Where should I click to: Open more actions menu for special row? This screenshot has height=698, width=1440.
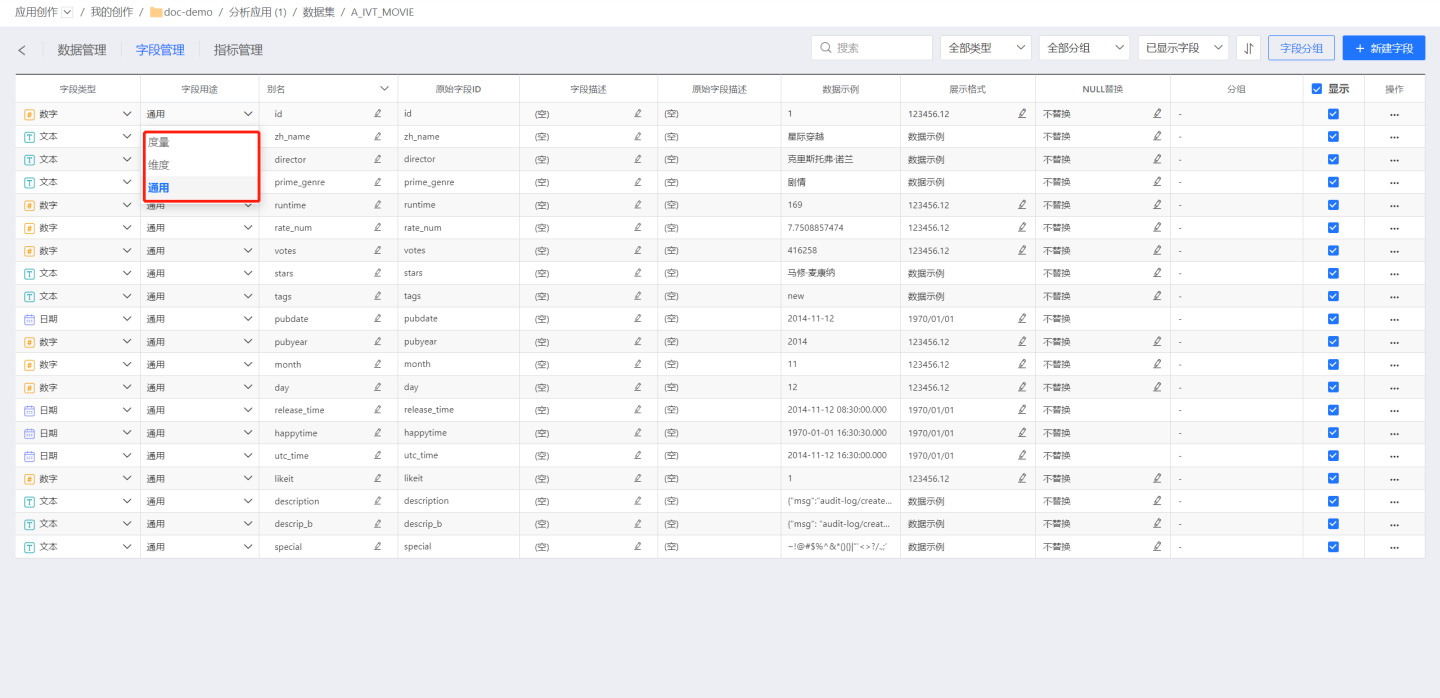1394,547
